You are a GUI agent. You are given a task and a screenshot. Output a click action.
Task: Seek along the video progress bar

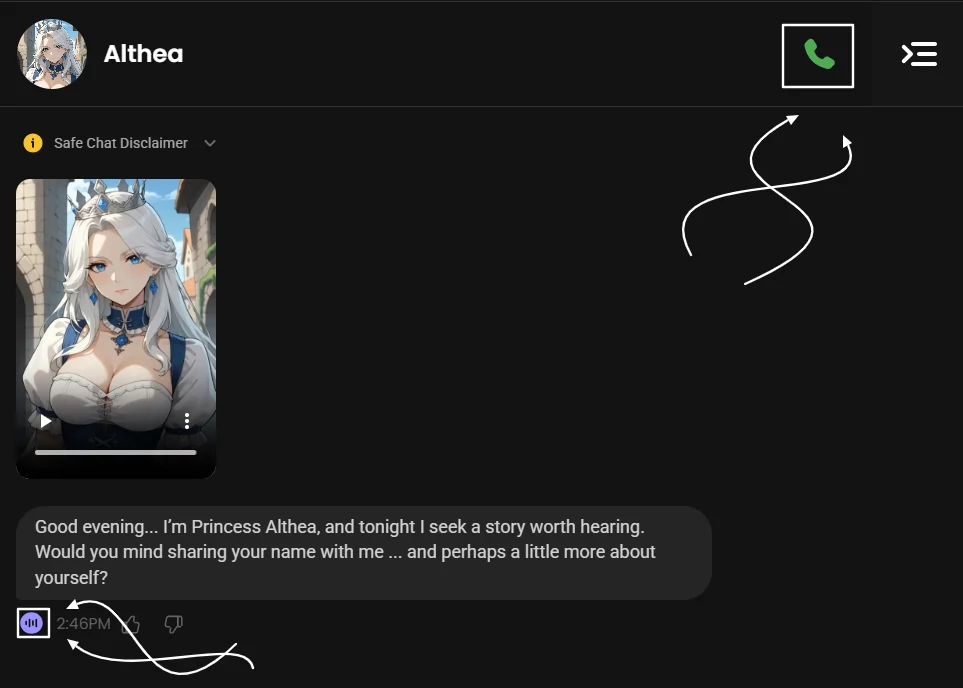pos(115,453)
